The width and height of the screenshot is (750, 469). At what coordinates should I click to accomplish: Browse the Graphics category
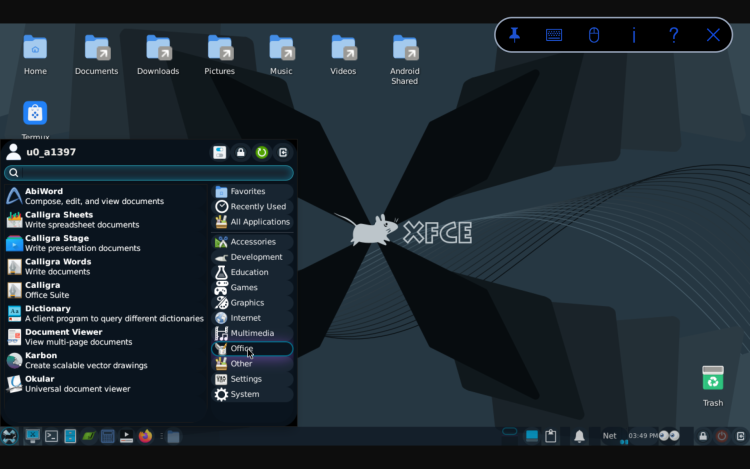[252, 303]
